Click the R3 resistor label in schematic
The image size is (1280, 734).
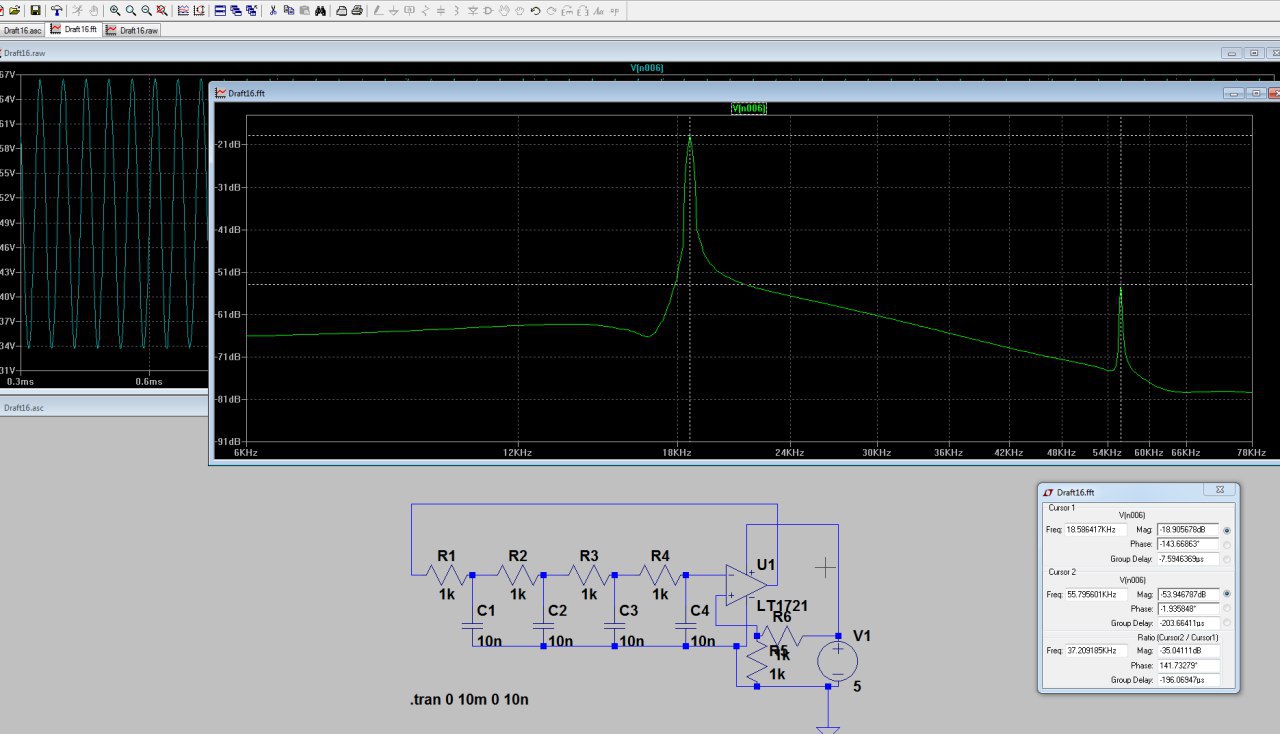coord(589,556)
